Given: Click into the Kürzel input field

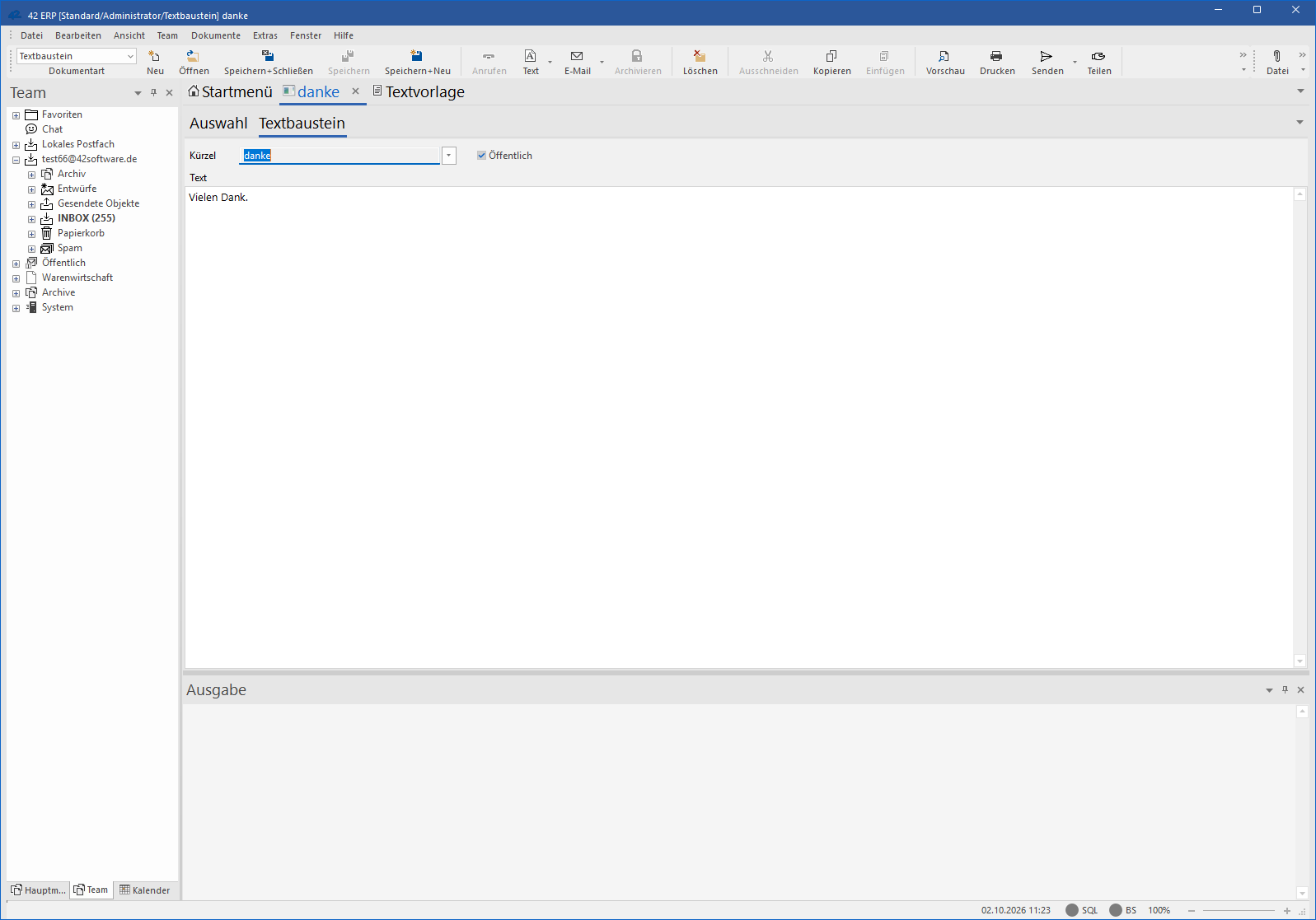Looking at the screenshot, I should point(340,156).
